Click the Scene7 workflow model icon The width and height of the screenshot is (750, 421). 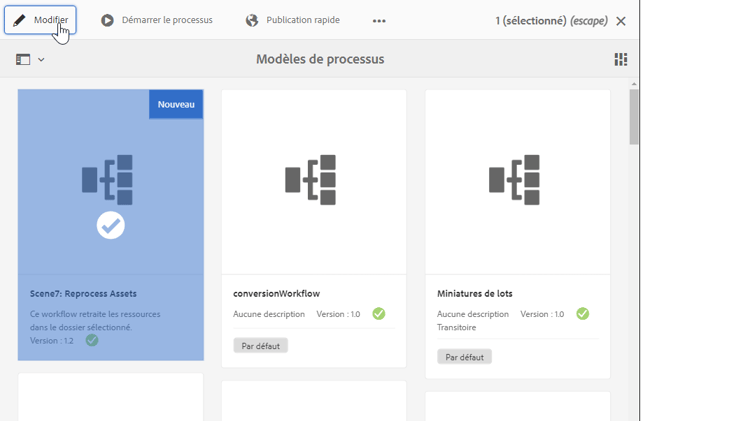(x=107, y=179)
